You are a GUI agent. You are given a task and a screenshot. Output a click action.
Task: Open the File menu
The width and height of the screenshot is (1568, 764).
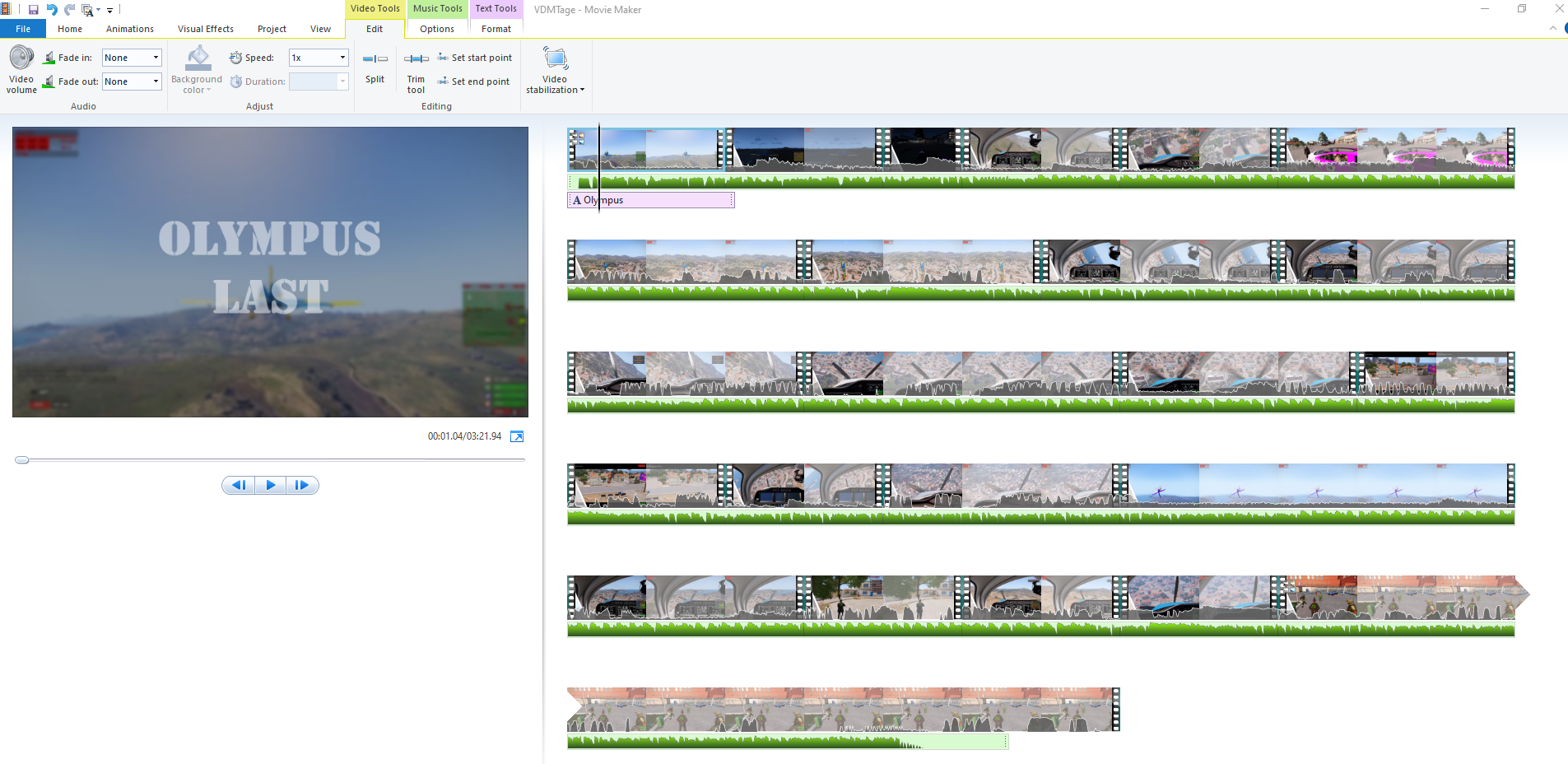(23, 29)
